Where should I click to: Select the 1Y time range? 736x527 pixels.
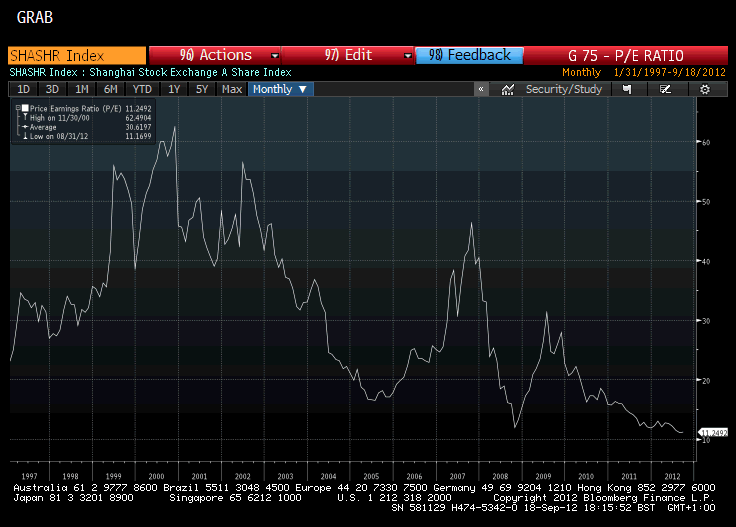174,89
